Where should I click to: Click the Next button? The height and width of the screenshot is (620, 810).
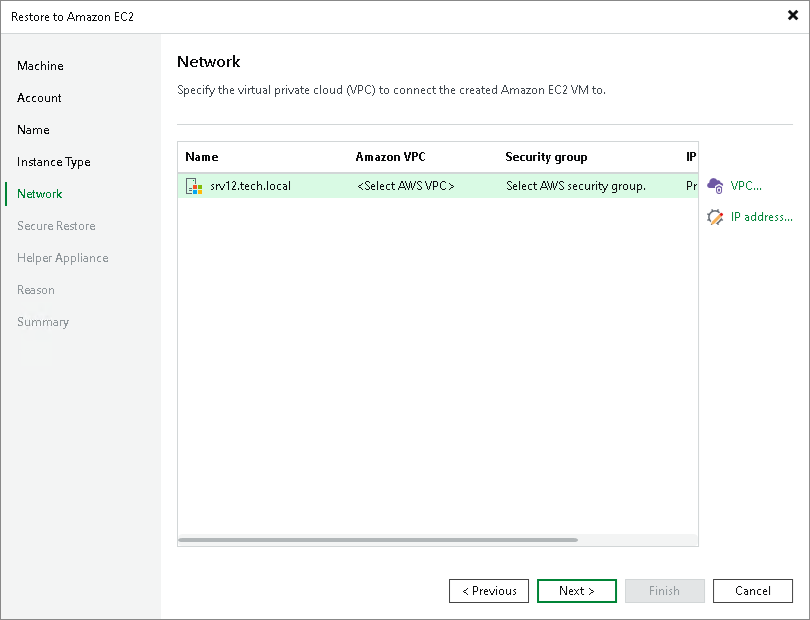pyautogui.click(x=577, y=591)
